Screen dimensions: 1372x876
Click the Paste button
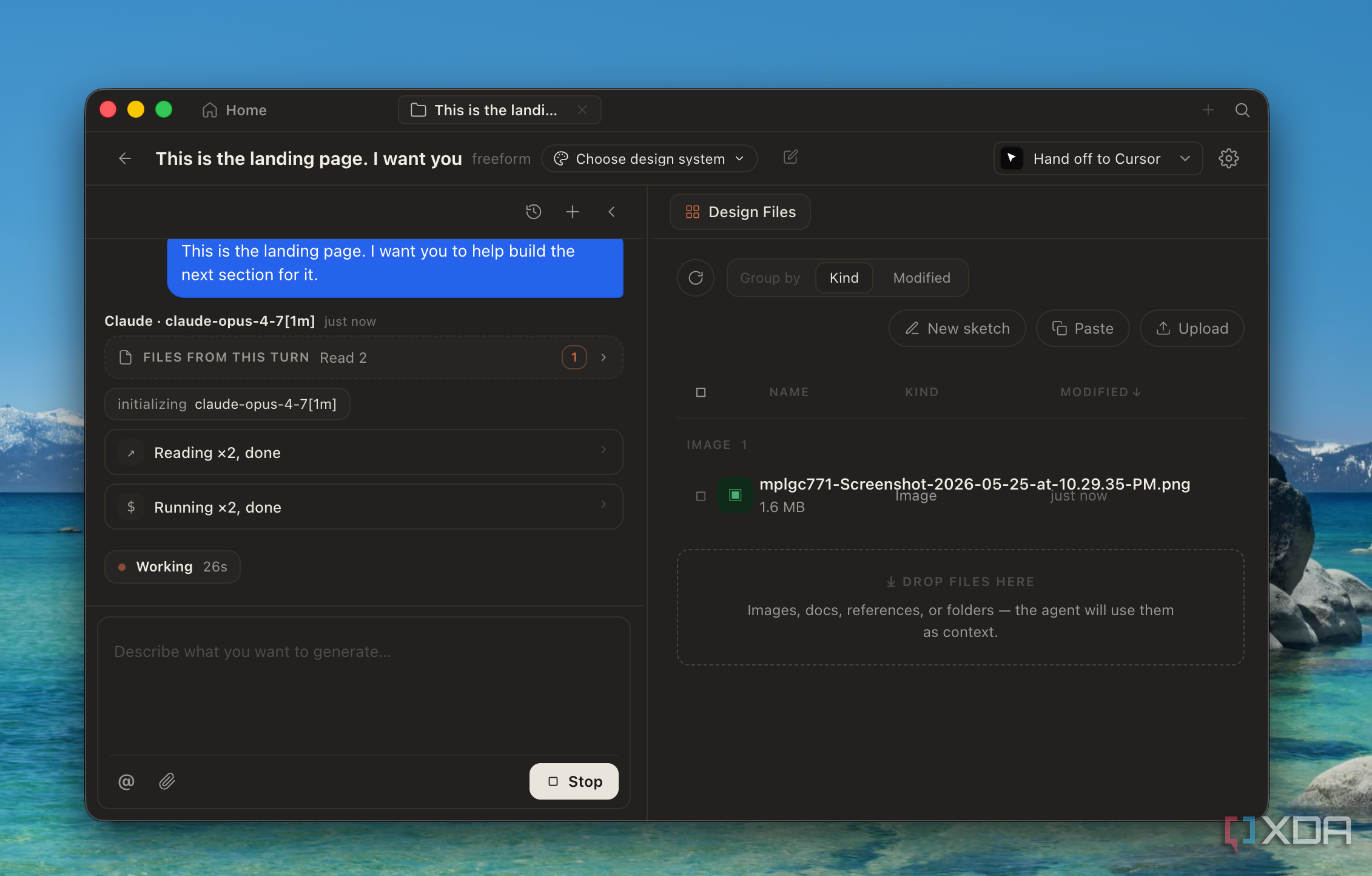point(1083,328)
